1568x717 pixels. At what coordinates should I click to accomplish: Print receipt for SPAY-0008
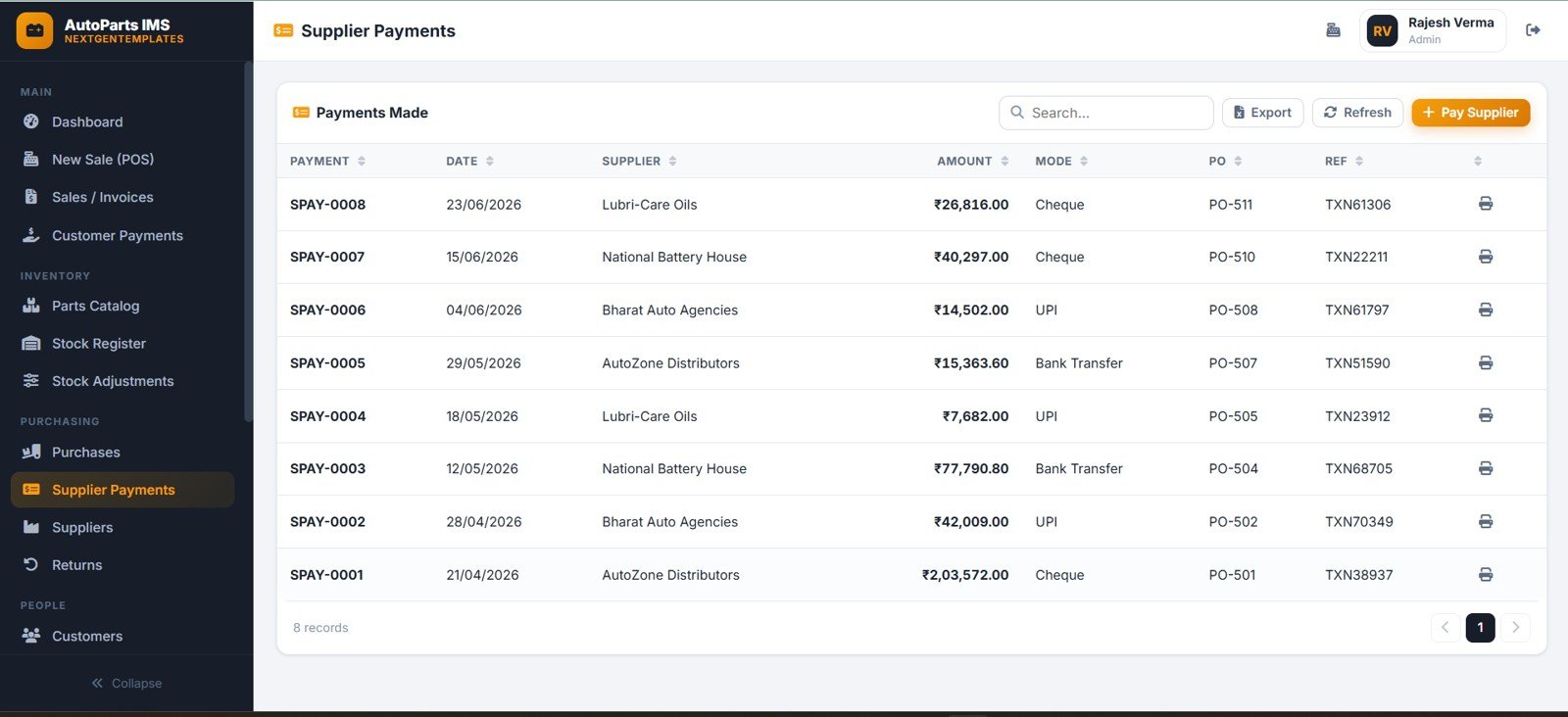(1486, 204)
